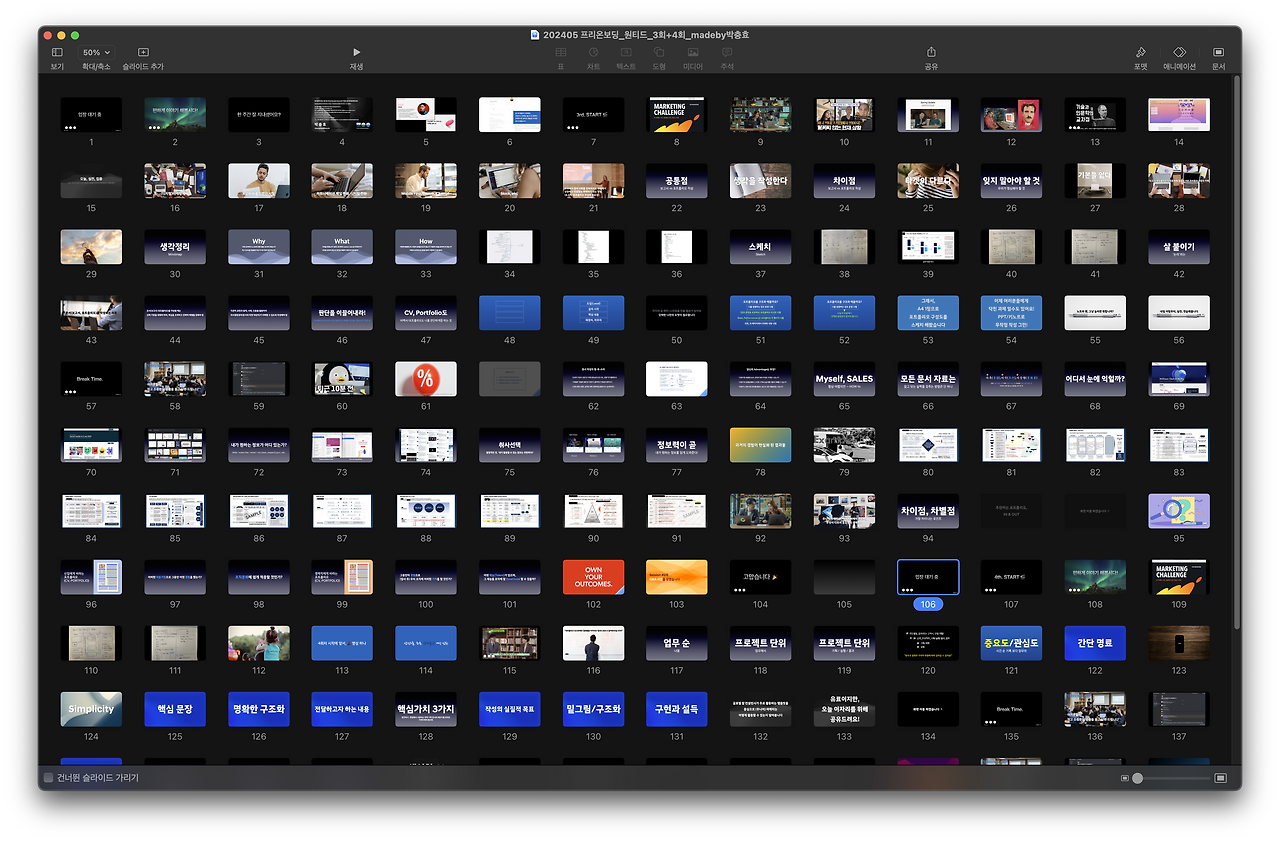1280x841 pixels.
Task: Select slide 126 명확한 구조화
Action: point(259,709)
